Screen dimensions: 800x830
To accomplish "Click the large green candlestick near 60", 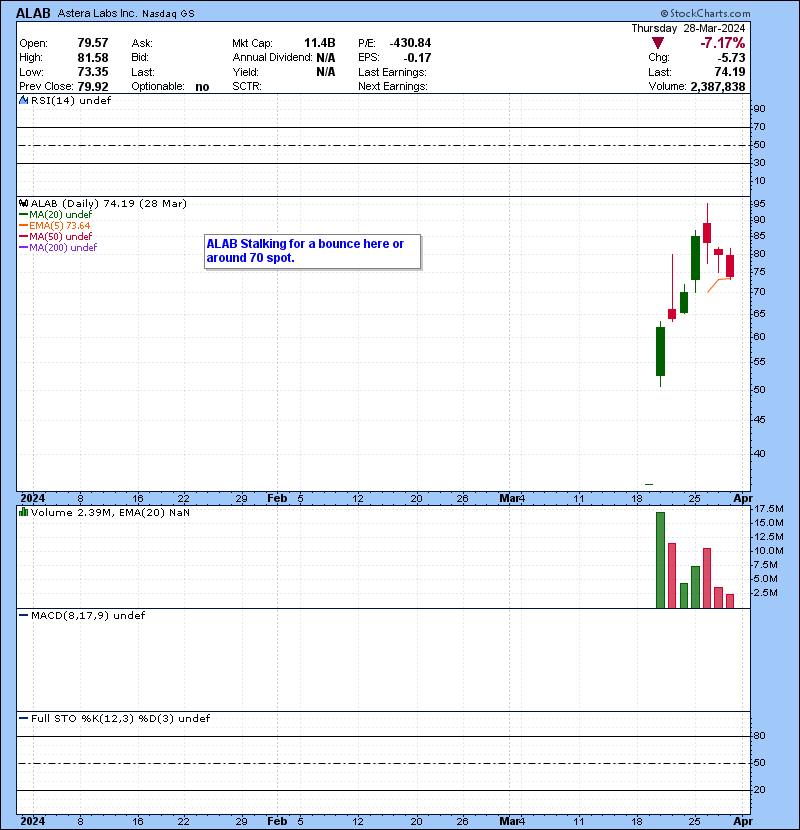I will pos(660,351).
